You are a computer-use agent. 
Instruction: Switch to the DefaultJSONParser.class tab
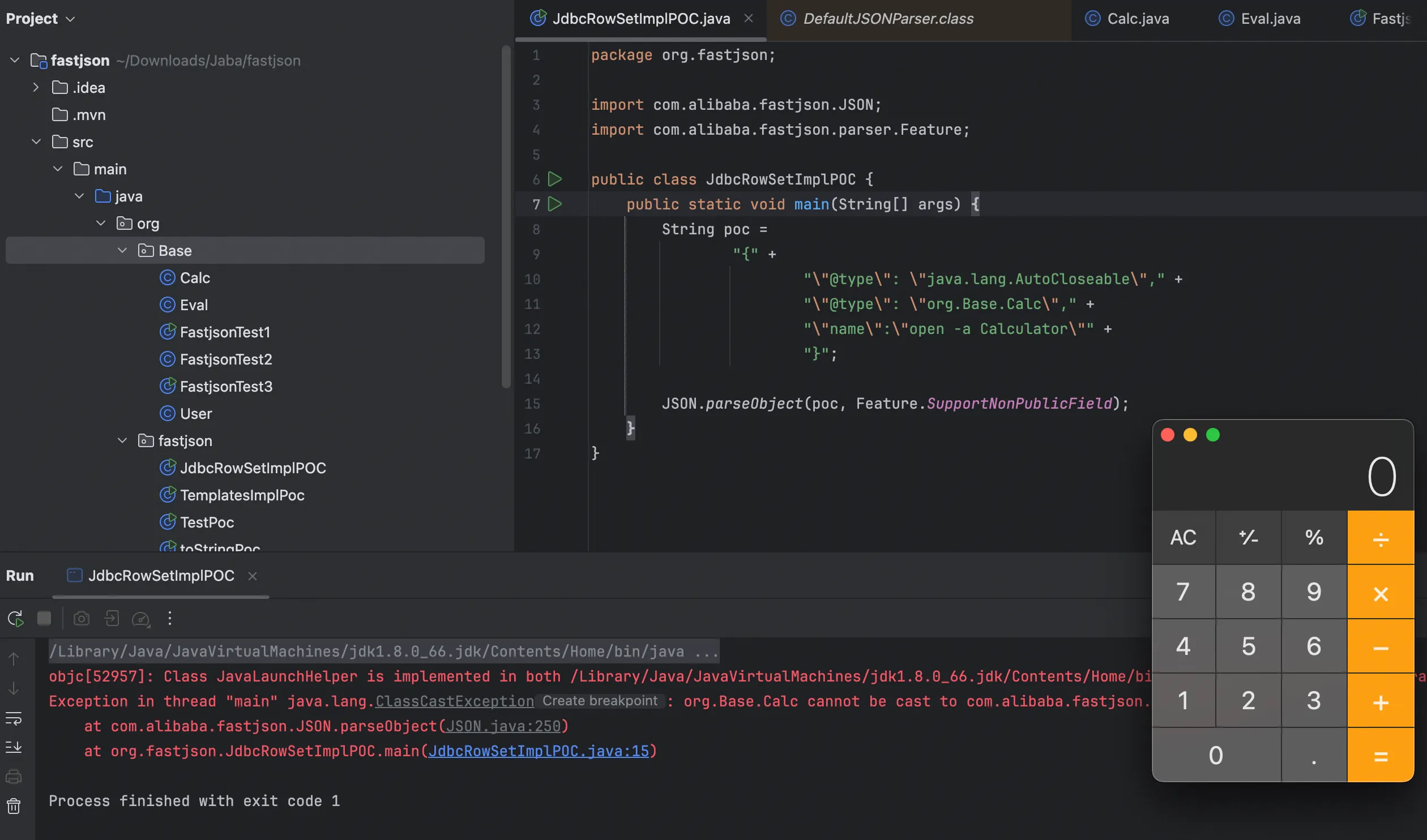click(887, 19)
